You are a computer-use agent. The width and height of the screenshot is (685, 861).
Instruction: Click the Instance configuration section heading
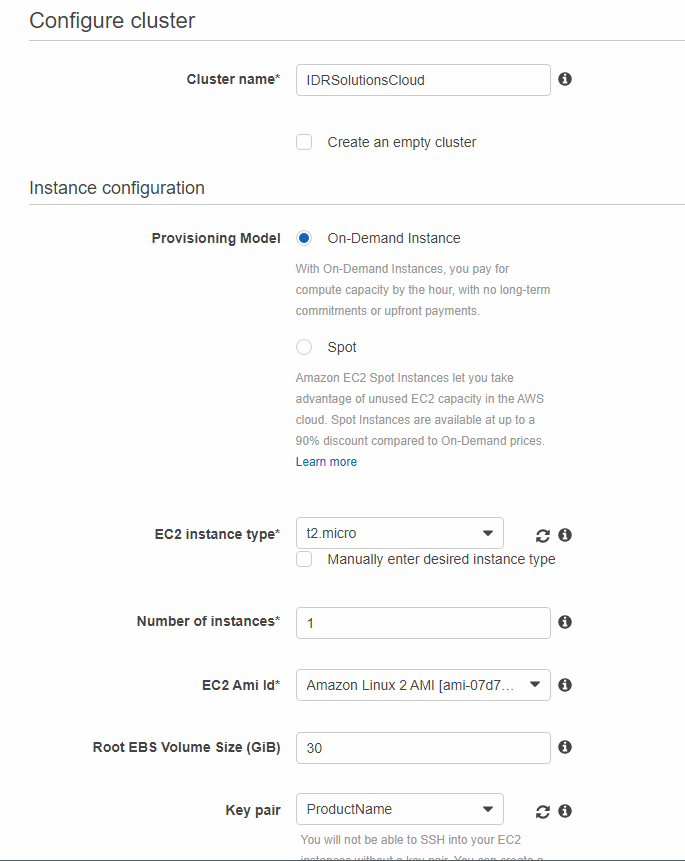tap(119, 188)
